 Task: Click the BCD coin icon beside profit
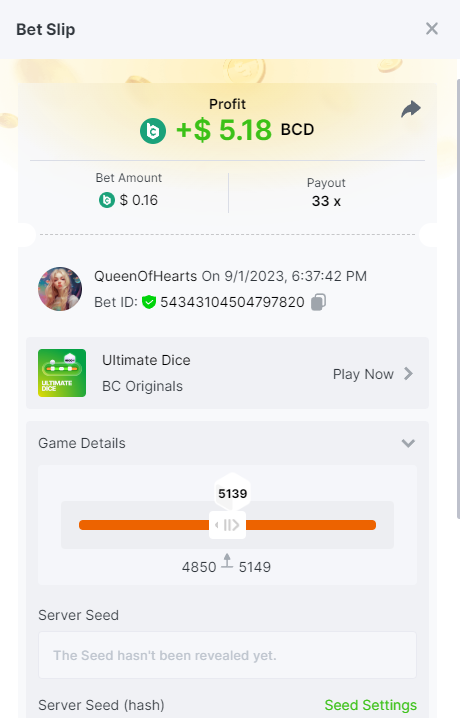[x=153, y=131]
